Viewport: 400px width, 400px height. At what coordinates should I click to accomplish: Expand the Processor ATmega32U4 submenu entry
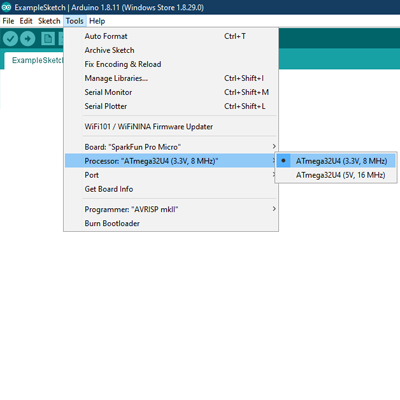(x=171, y=161)
